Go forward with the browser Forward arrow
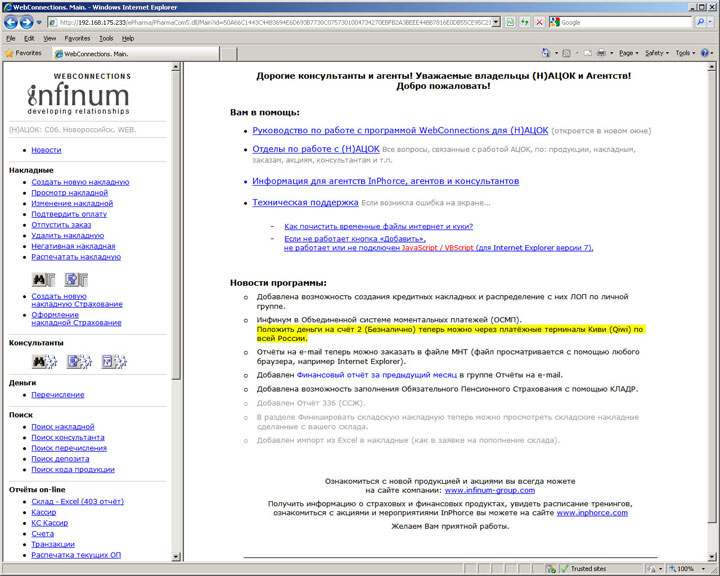Screen dimensions: 720x576 [27, 22]
